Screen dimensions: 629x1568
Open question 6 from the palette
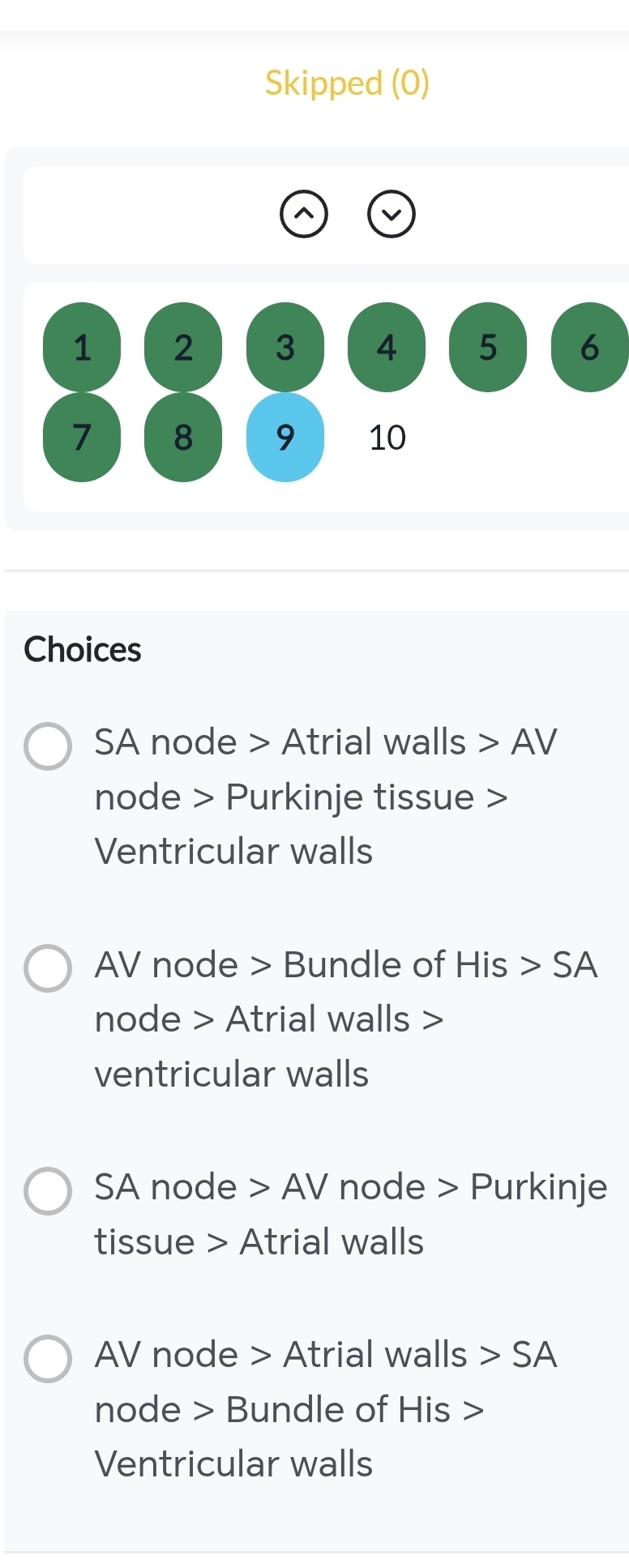589,348
